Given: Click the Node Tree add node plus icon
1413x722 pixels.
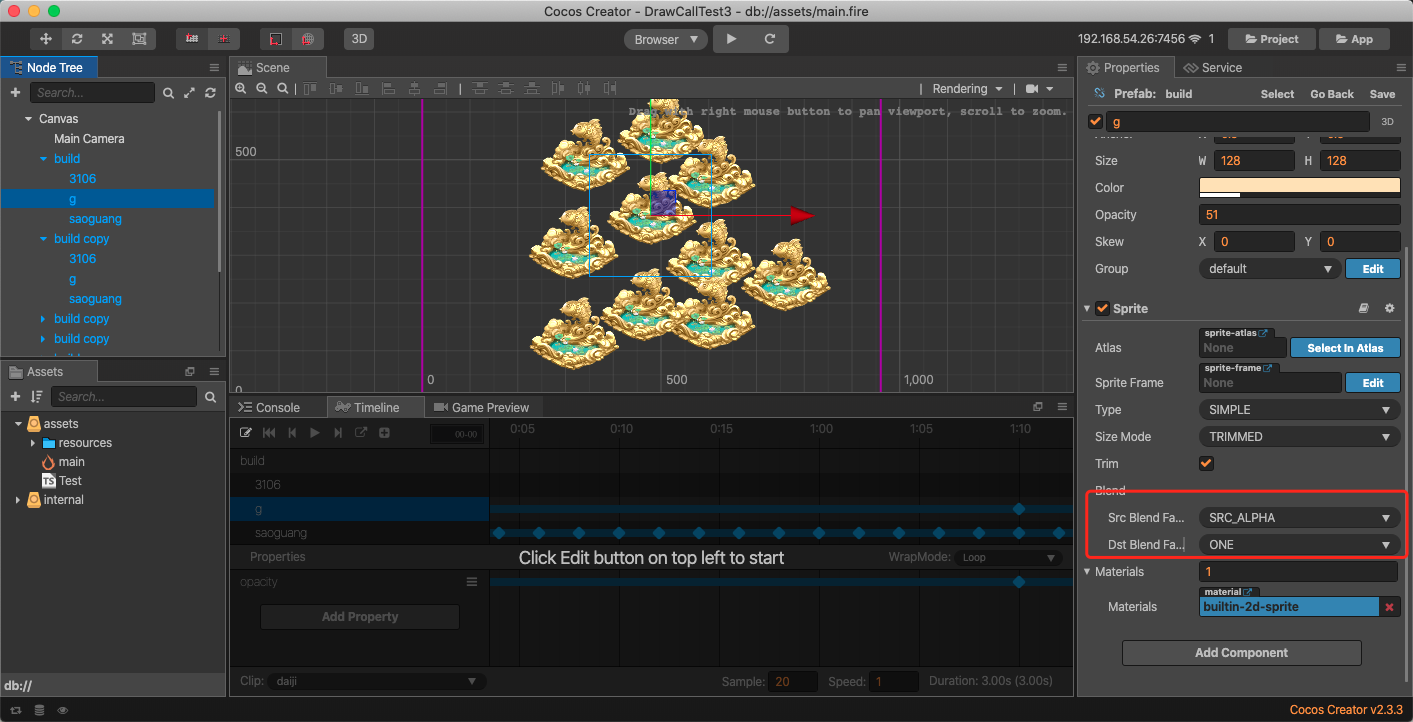Looking at the screenshot, I should tap(15, 92).
